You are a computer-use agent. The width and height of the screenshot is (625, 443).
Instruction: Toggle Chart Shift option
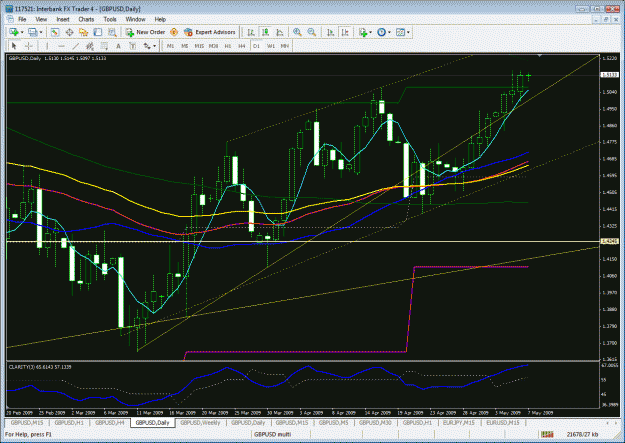345,32
